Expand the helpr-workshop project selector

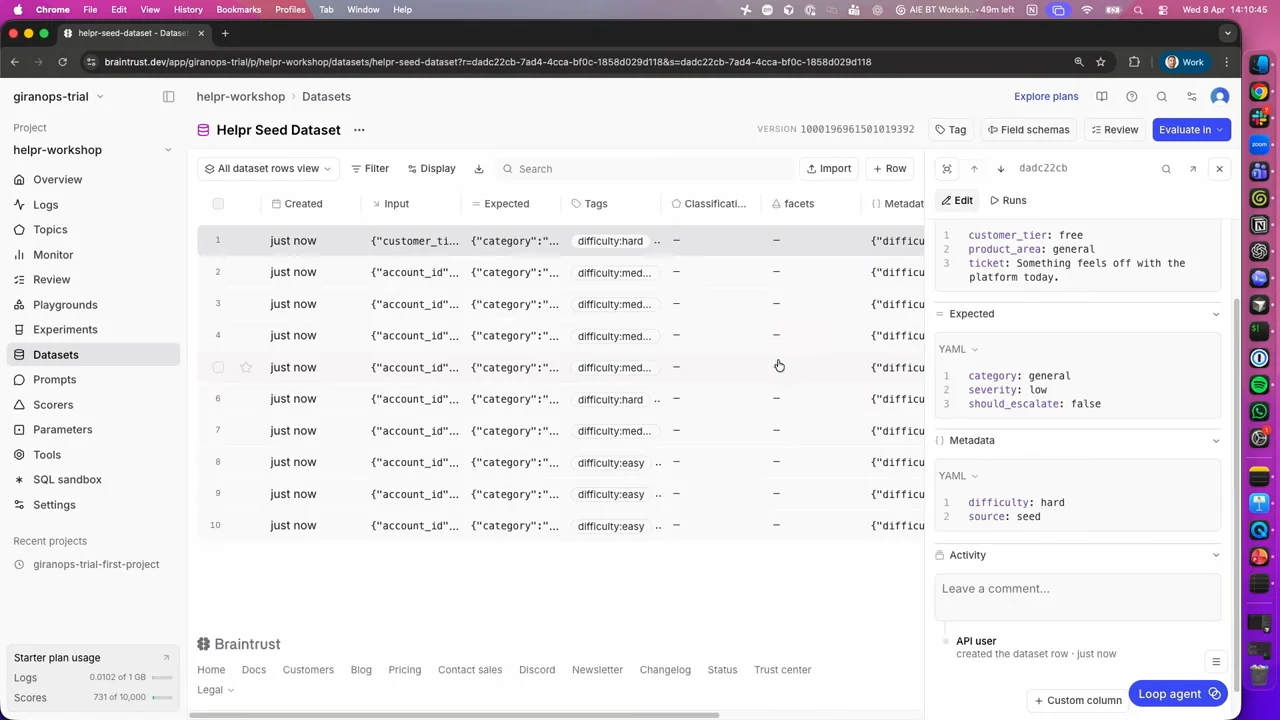[92, 150]
